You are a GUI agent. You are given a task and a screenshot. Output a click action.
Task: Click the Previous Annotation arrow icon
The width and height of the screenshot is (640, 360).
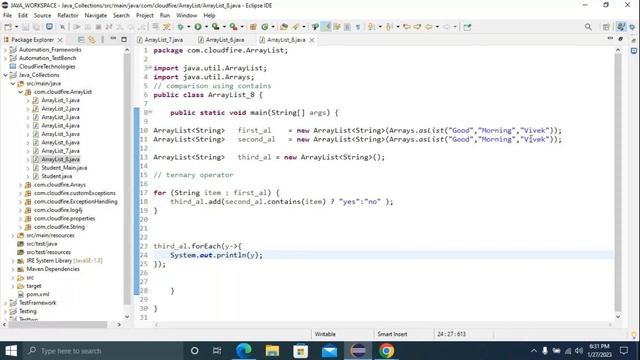coord(389,27)
